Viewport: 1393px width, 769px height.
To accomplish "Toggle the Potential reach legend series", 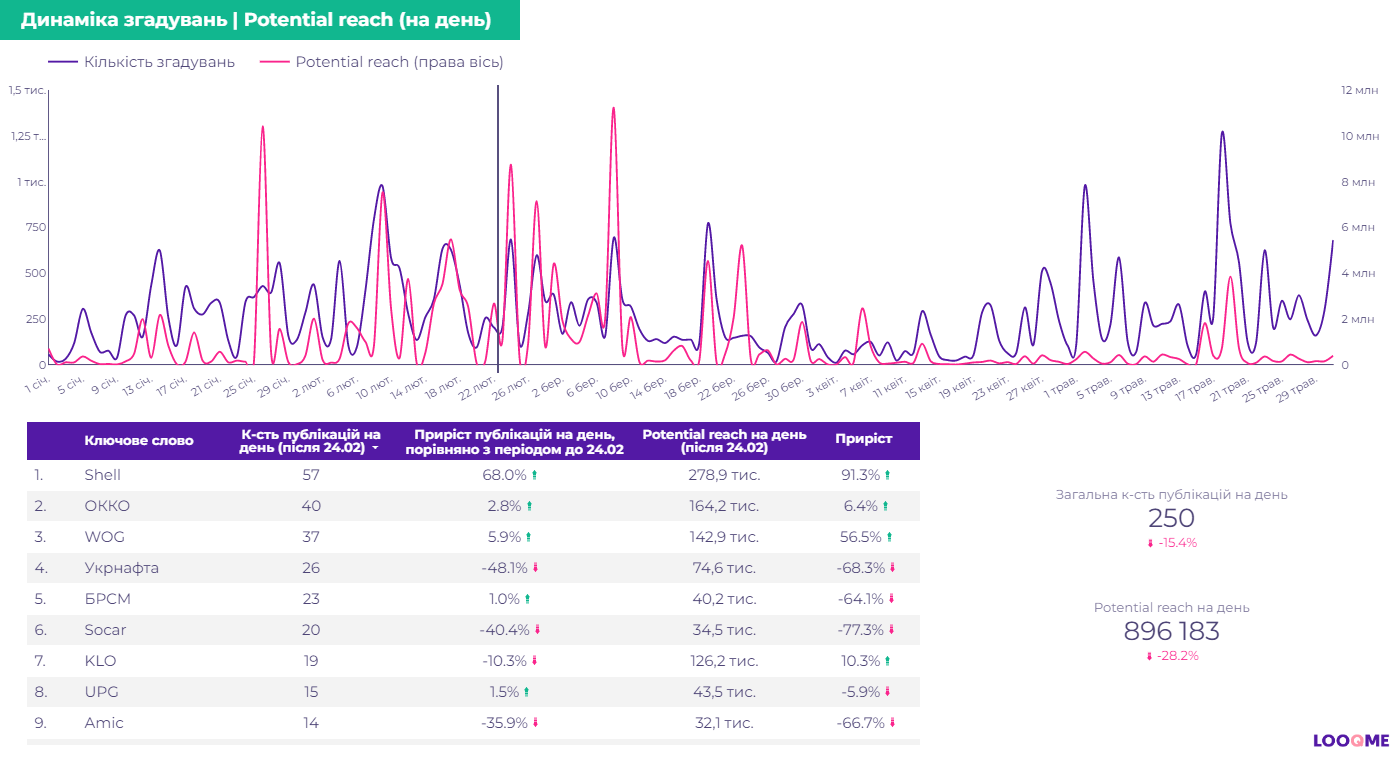I will (381, 62).
